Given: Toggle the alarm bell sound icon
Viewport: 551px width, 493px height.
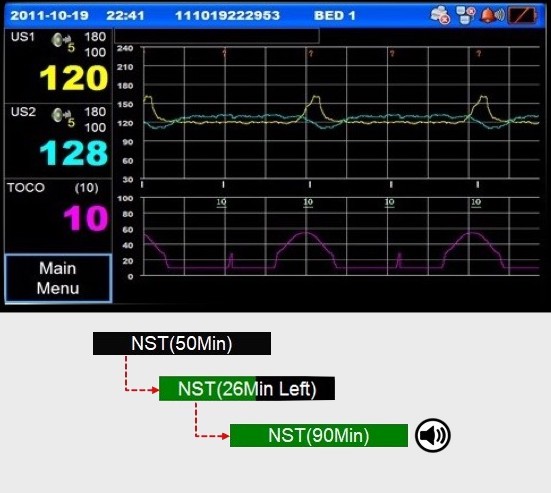Looking at the screenshot, I should [x=492, y=15].
